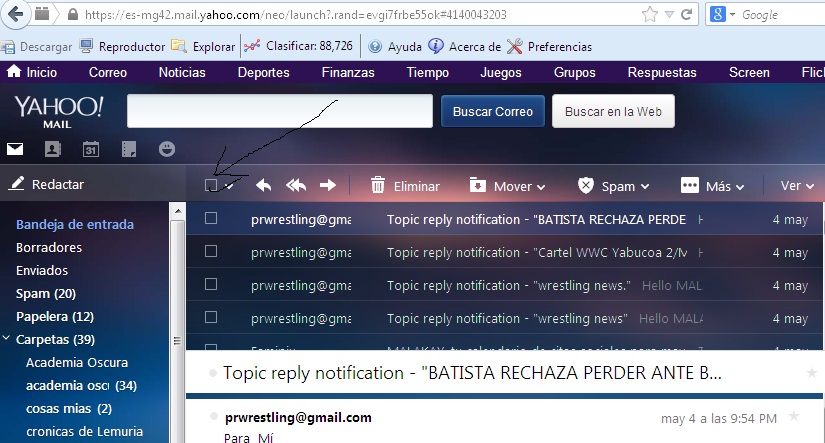Star the message dated may 4 9:54 PM

[794, 417]
